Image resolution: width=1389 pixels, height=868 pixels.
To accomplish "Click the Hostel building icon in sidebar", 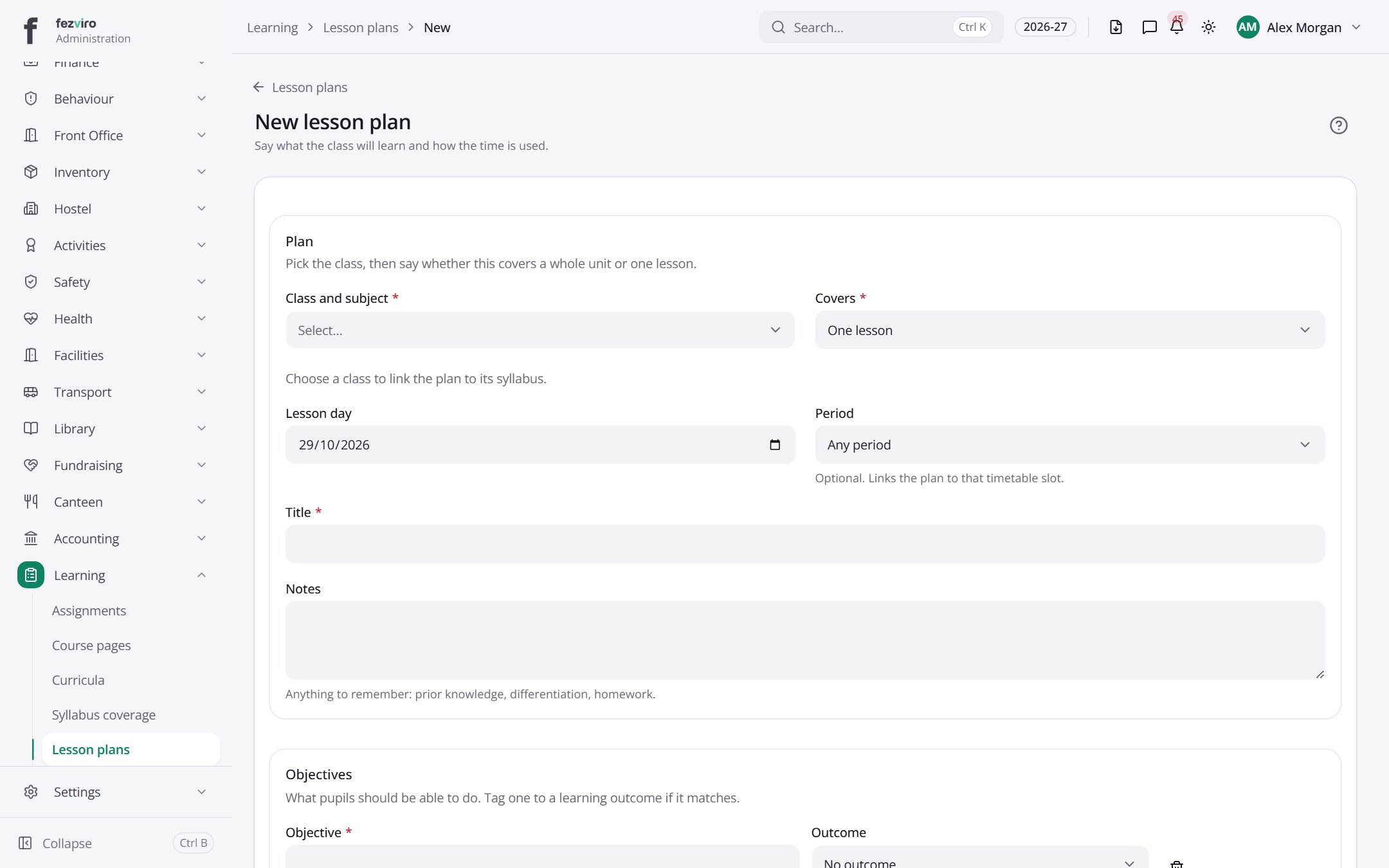I will point(31,208).
